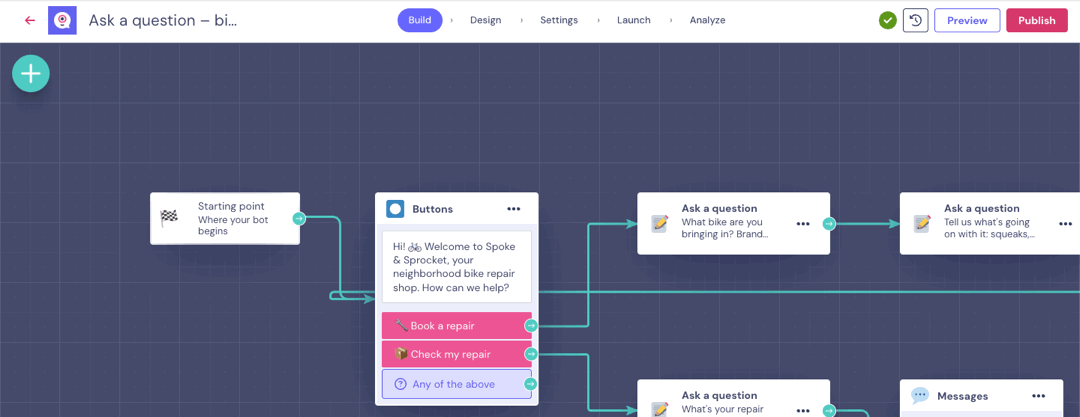
Task: Click the 'Check my repair' output connector
Action: (531, 354)
